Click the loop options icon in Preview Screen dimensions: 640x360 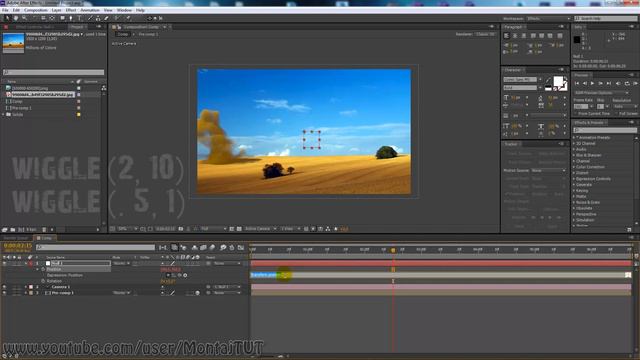pos(627,83)
